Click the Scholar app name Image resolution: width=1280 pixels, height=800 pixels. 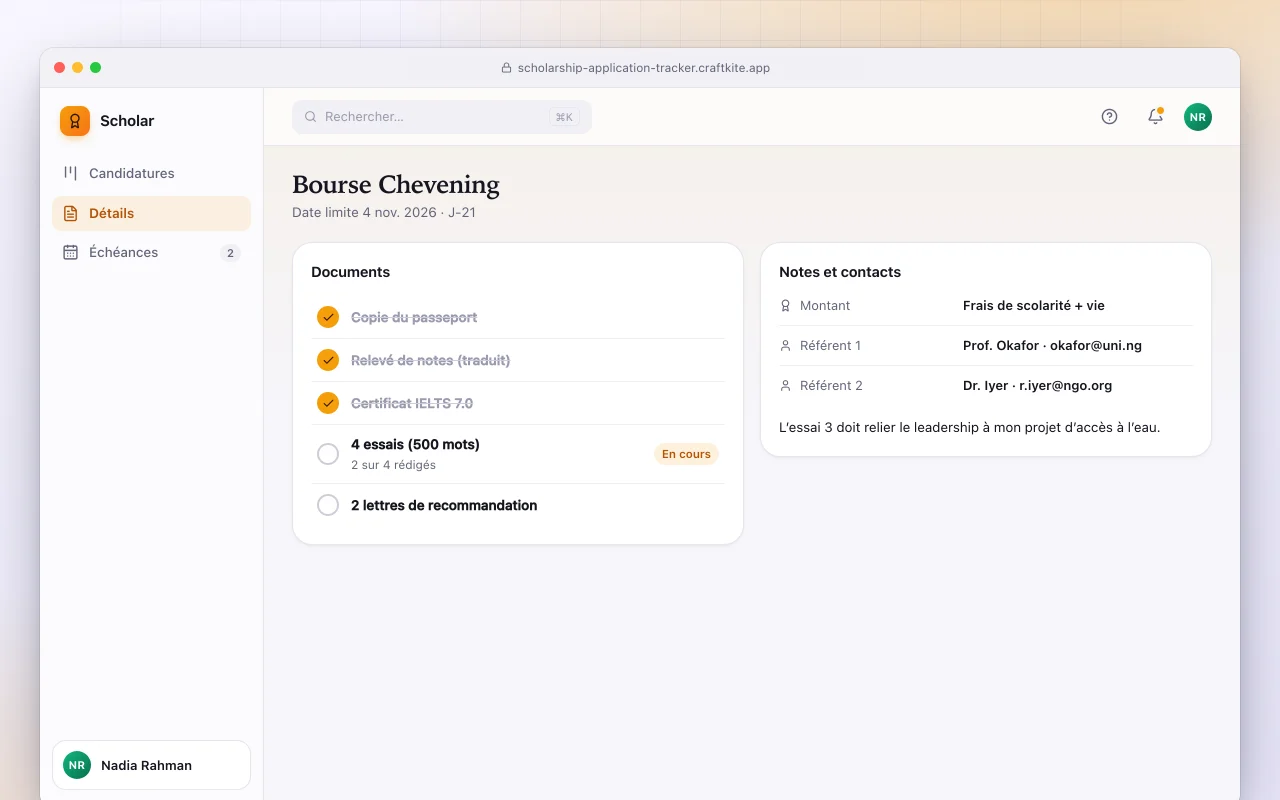click(x=127, y=121)
